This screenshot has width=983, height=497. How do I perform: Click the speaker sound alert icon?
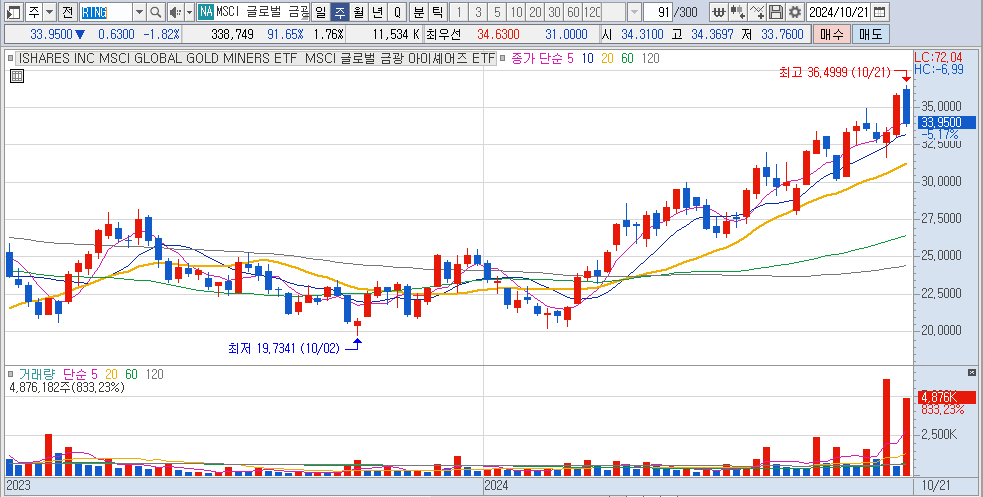click(x=176, y=11)
